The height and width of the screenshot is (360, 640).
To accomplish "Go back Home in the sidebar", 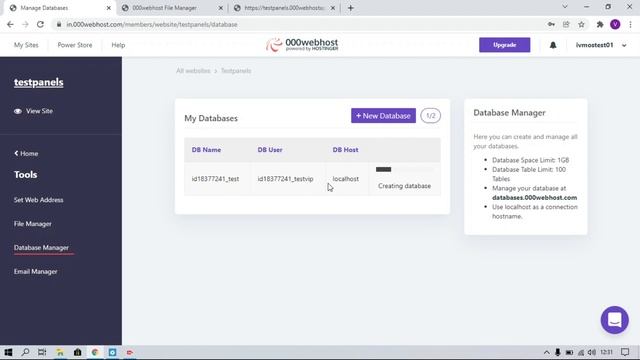I will click(26, 153).
